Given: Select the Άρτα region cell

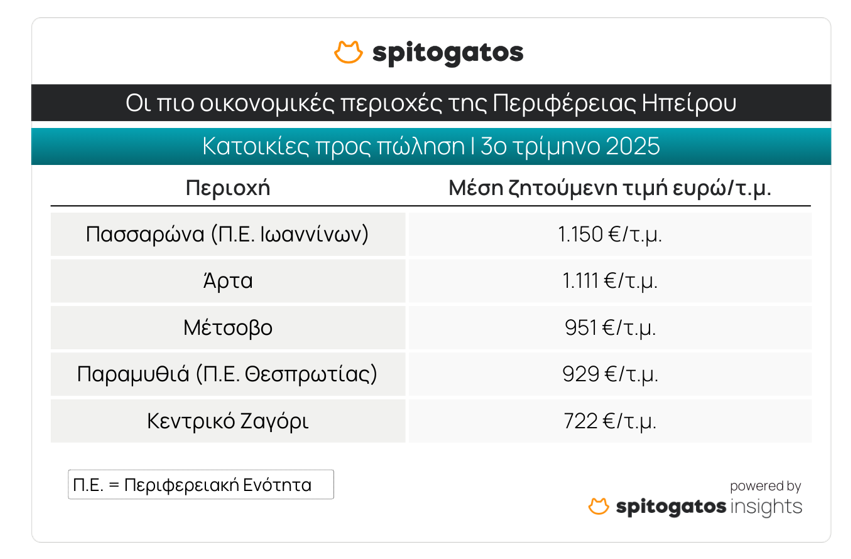Looking at the screenshot, I should 228,281.
